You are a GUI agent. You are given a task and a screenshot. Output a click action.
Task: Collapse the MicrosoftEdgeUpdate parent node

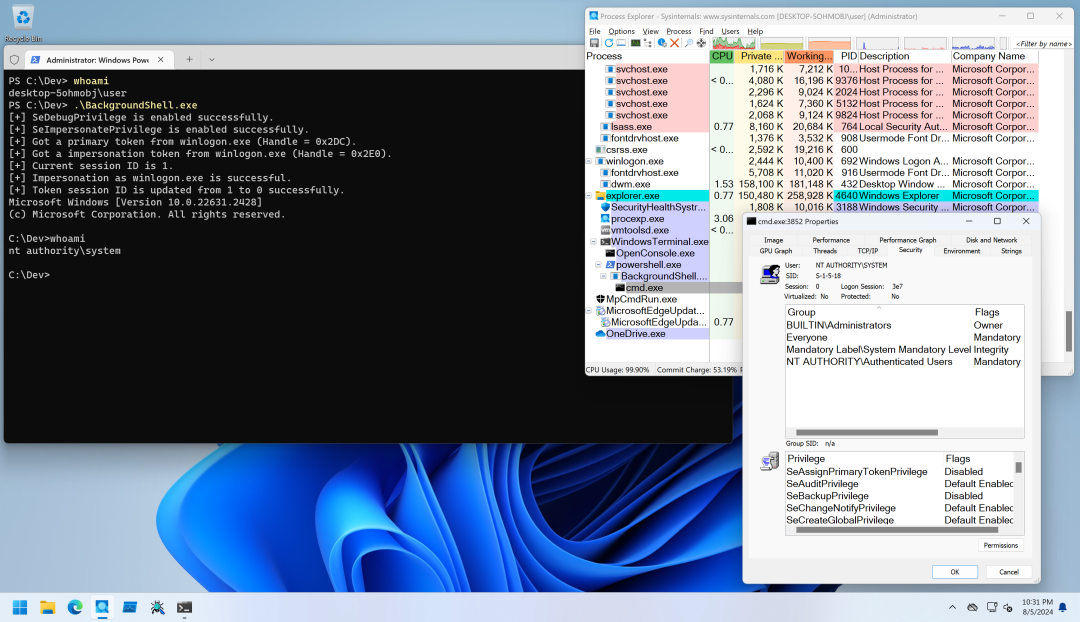click(x=589, y=311)
